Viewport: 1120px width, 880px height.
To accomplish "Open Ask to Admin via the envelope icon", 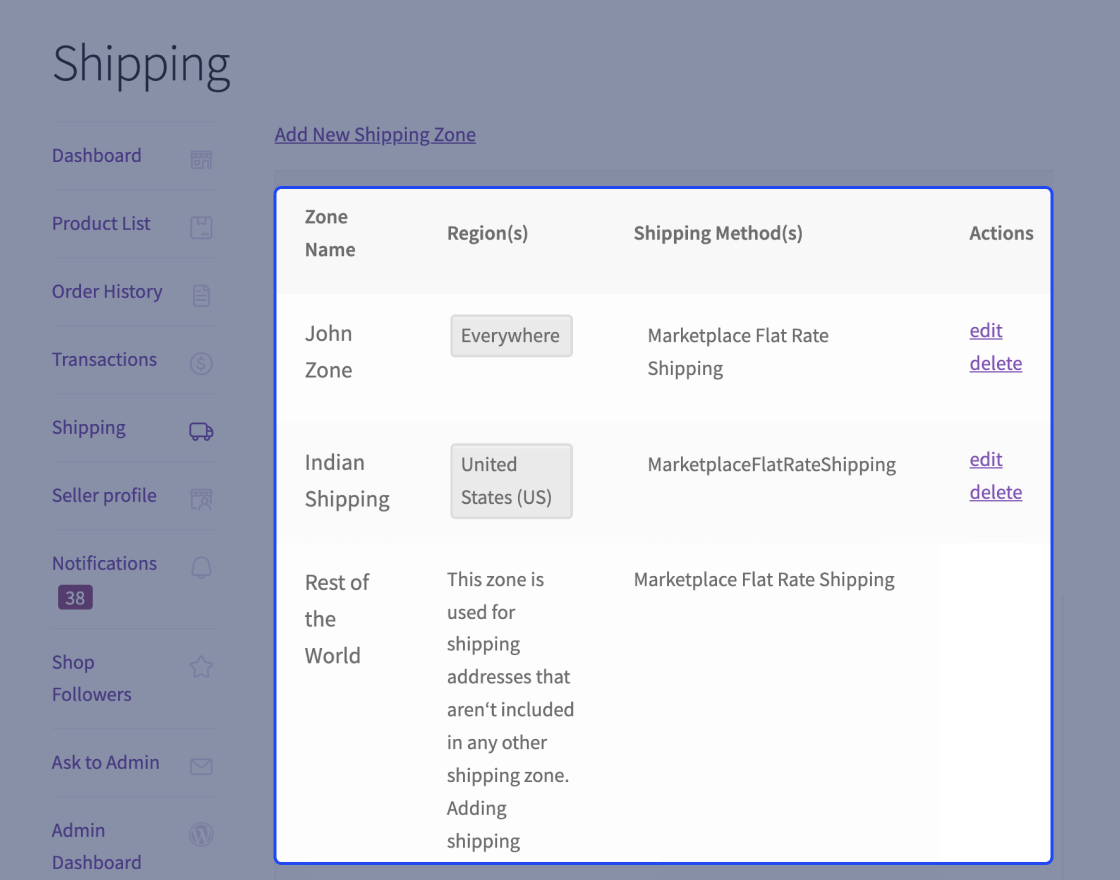I will pos(201,766).
